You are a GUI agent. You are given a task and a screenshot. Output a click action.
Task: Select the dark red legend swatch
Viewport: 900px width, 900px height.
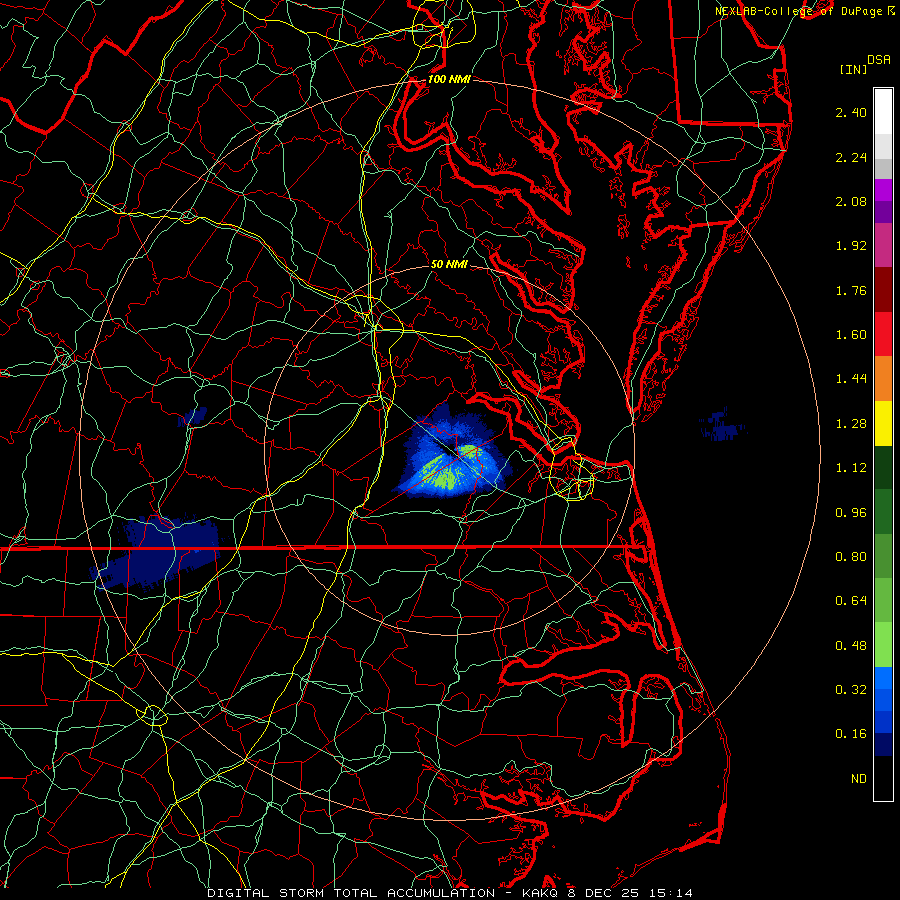click(x=883, y=290)
